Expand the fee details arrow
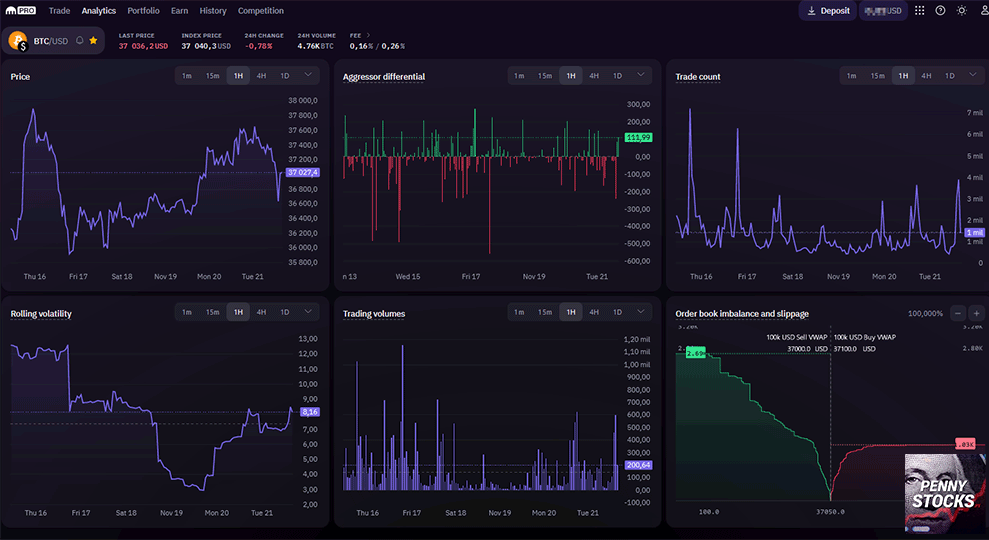Image resolution: width=989 pixels, height=540 pixels. pyautogui.click(x=368, y=35)
